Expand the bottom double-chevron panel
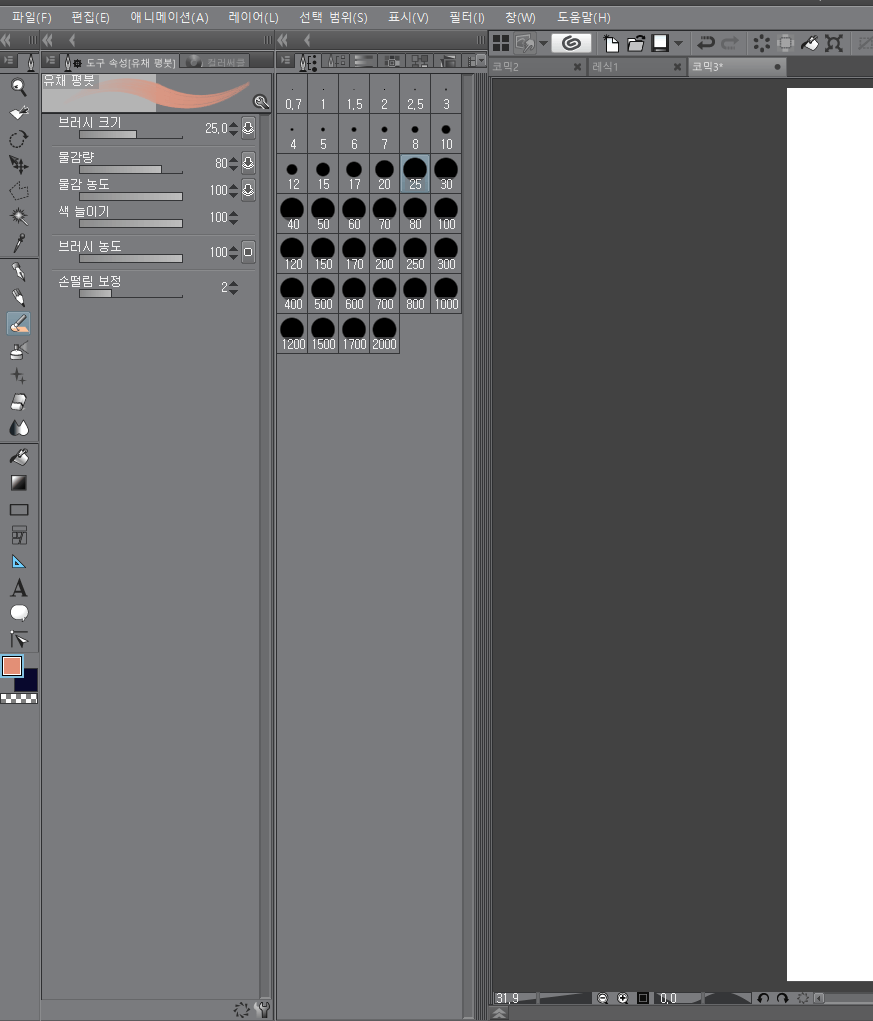Viewport: 873px width, 1021px height. [499, 1013]
